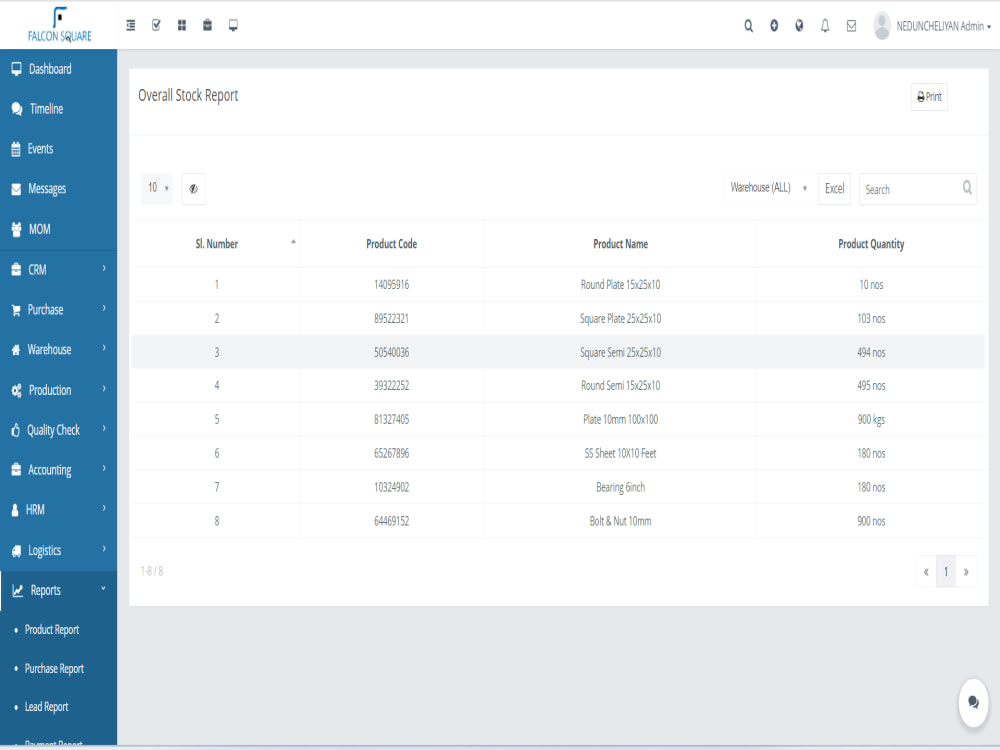
Task: Sort by Product Quantity column header
Action: click(x=871, y=244)
